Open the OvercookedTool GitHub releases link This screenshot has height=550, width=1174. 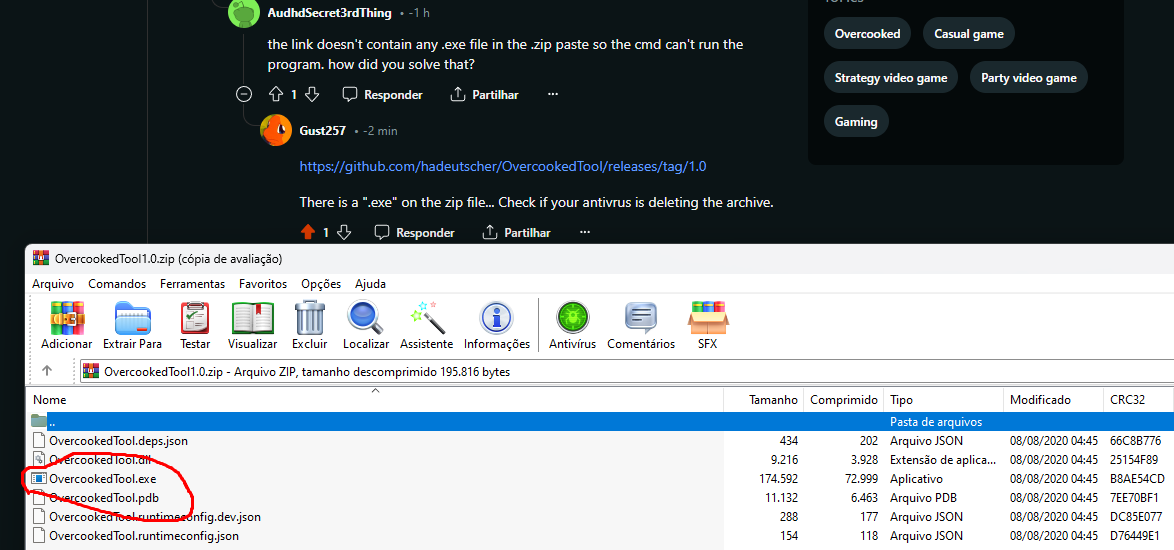point(503,166)
